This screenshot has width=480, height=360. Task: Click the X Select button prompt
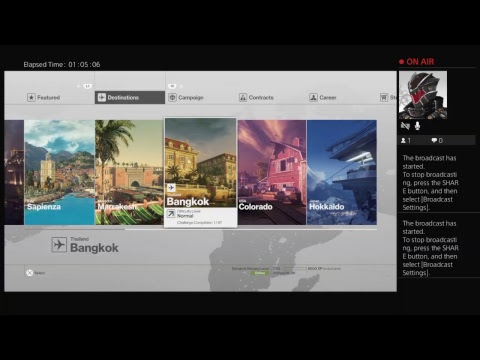point(35,273)
